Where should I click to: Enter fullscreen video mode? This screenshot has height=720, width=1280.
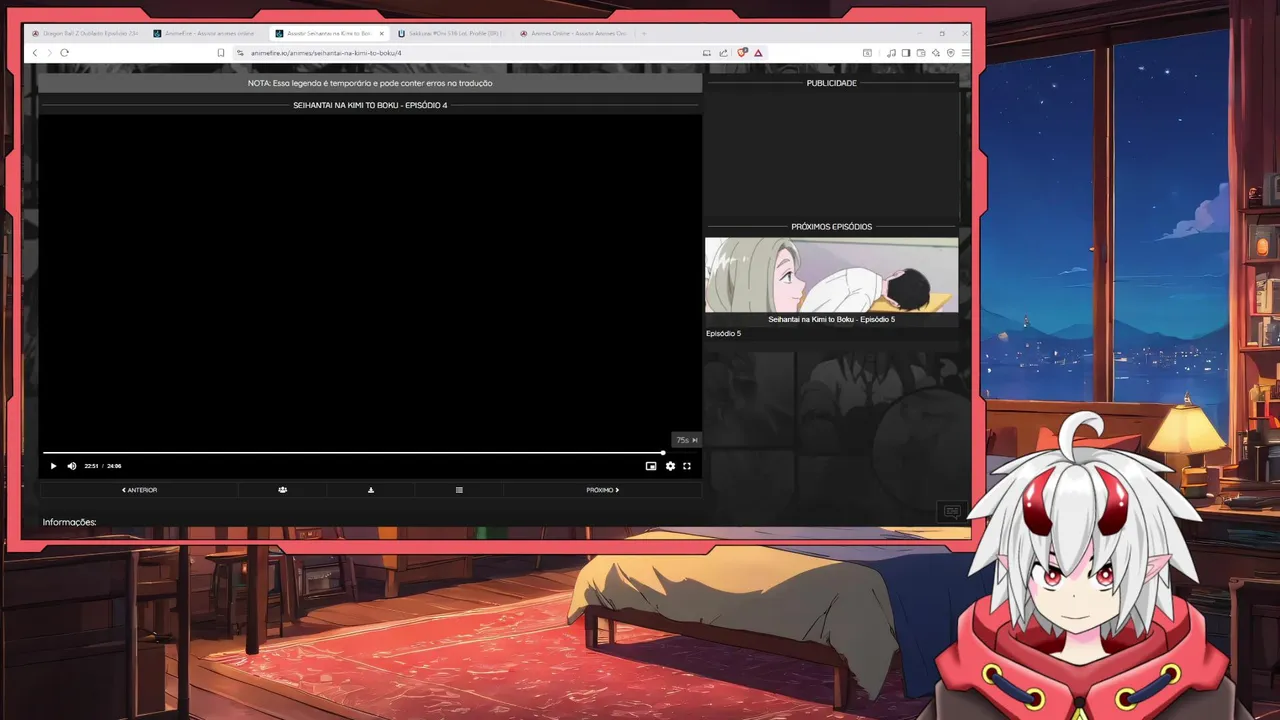point(687,466)
